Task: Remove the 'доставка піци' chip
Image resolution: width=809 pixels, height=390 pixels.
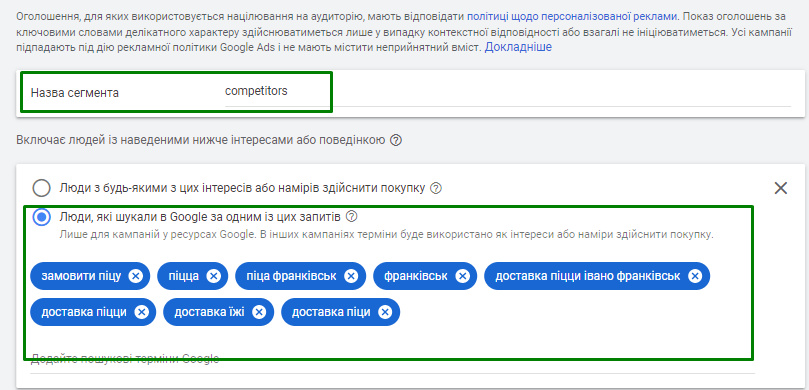Action: tap(385, 312)
